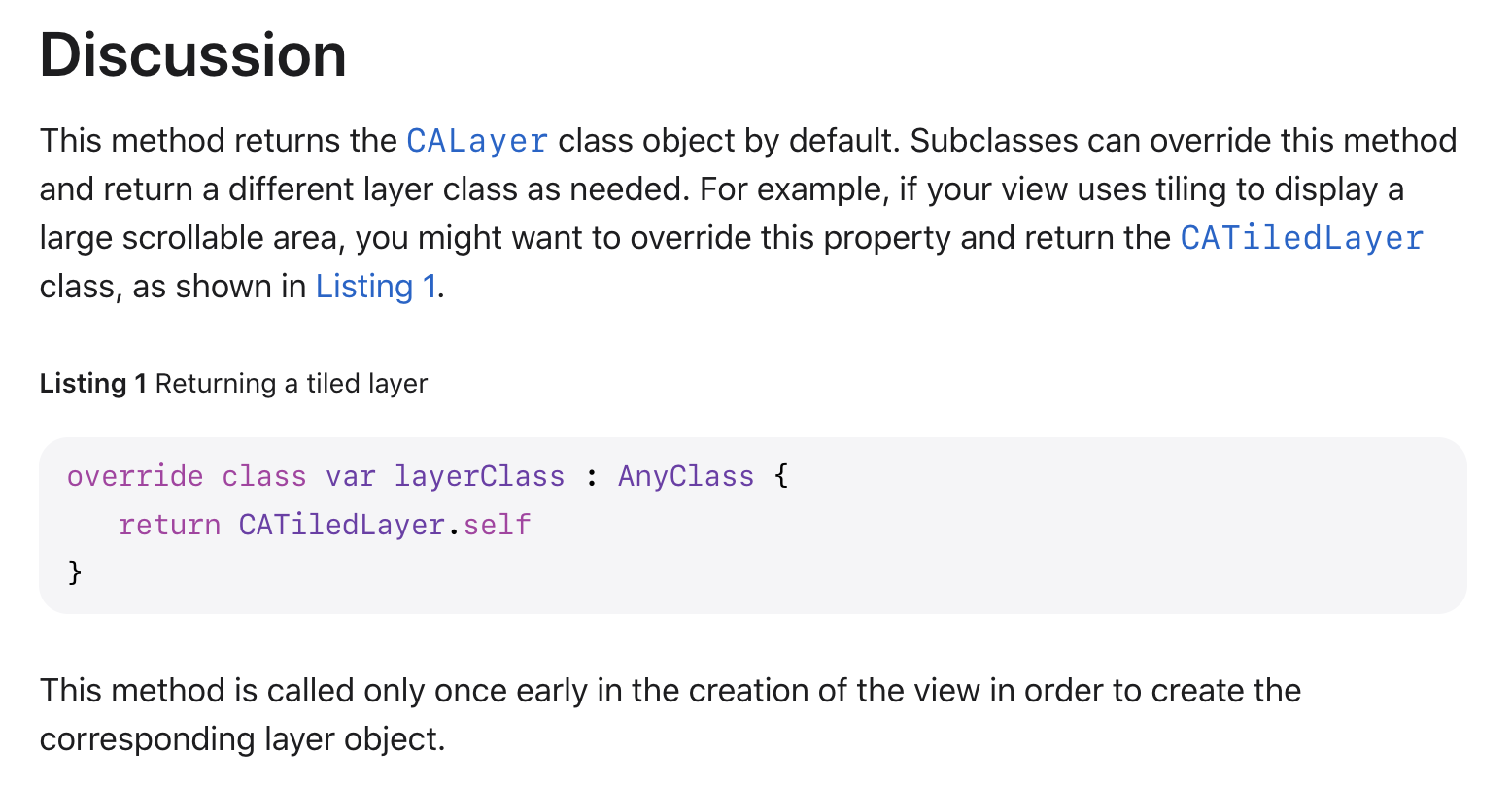The image size is (1512, 787).
Task: Click the 'Returning a tiled layer' caption text
Action: 292,384
